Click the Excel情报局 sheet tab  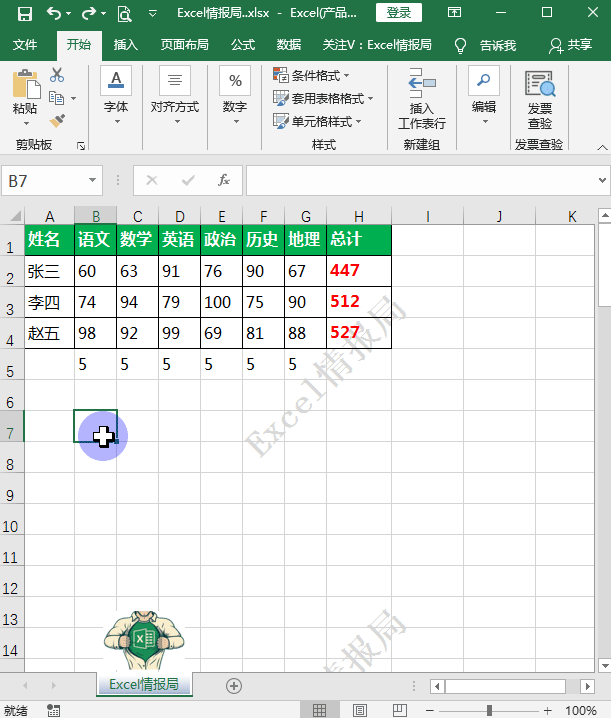tap(144, 684)
